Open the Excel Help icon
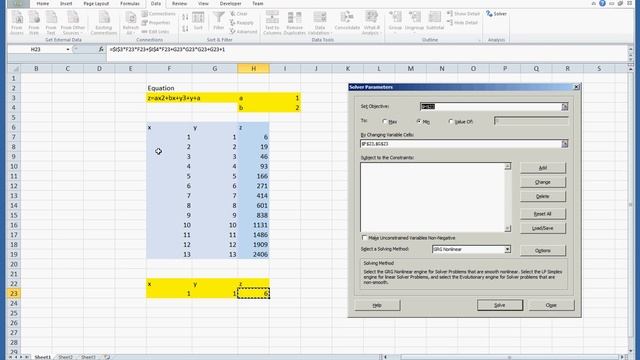This screenshot has width=640, height=360. (602, 3)
